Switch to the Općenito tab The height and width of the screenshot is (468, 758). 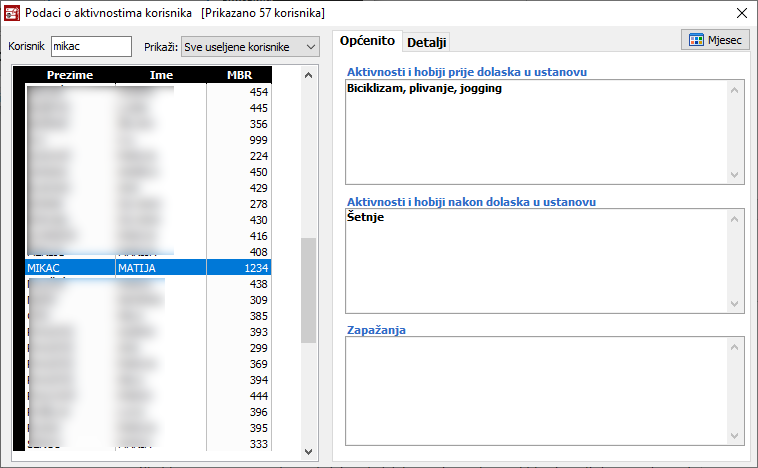tap(367, 41)
